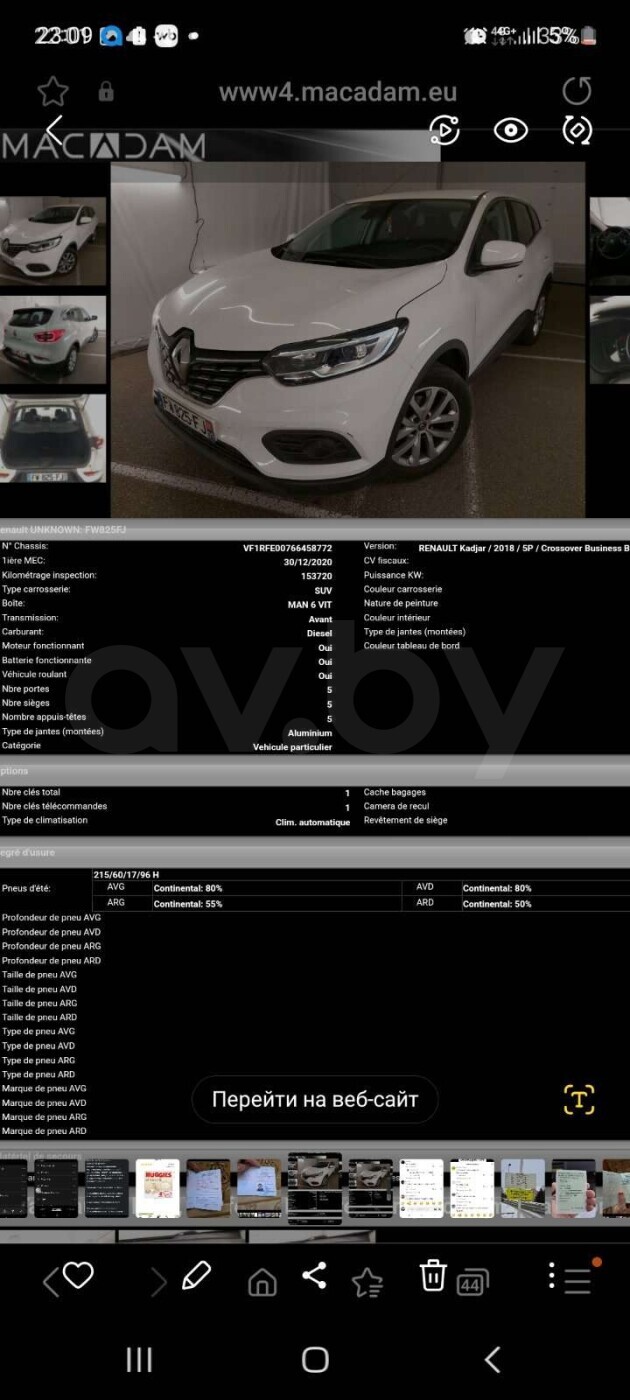This screenshot has width=630, height=1400.
Task: Tap category value Vehicule particulier
Action: [x=292, y=747]
